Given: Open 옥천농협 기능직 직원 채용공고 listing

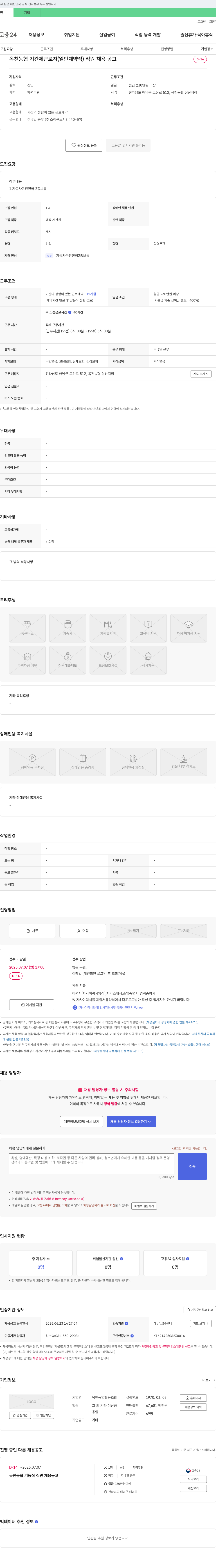Looking at the screenshot, I should [34, 1475].
